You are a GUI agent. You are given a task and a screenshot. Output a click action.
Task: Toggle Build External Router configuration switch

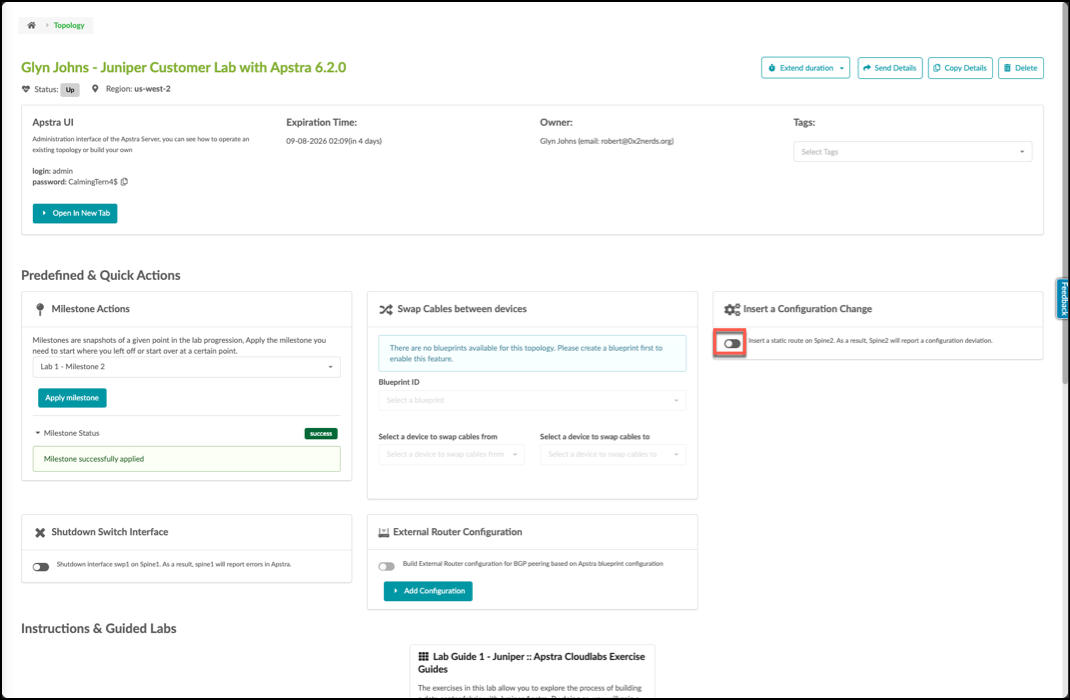(387, 566)
